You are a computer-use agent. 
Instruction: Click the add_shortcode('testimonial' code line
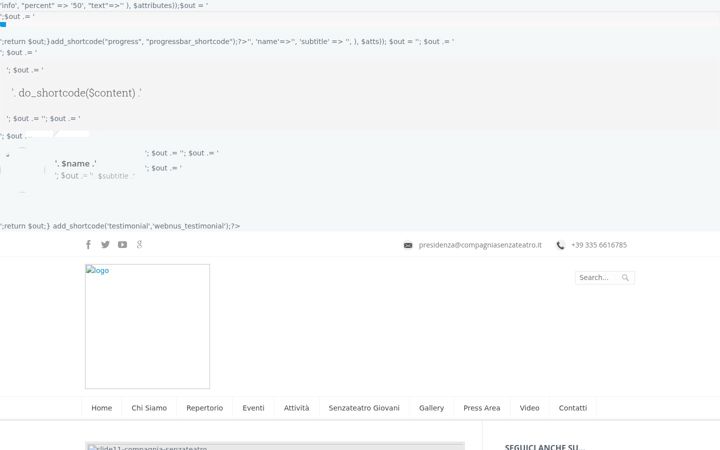pos(120,226)
